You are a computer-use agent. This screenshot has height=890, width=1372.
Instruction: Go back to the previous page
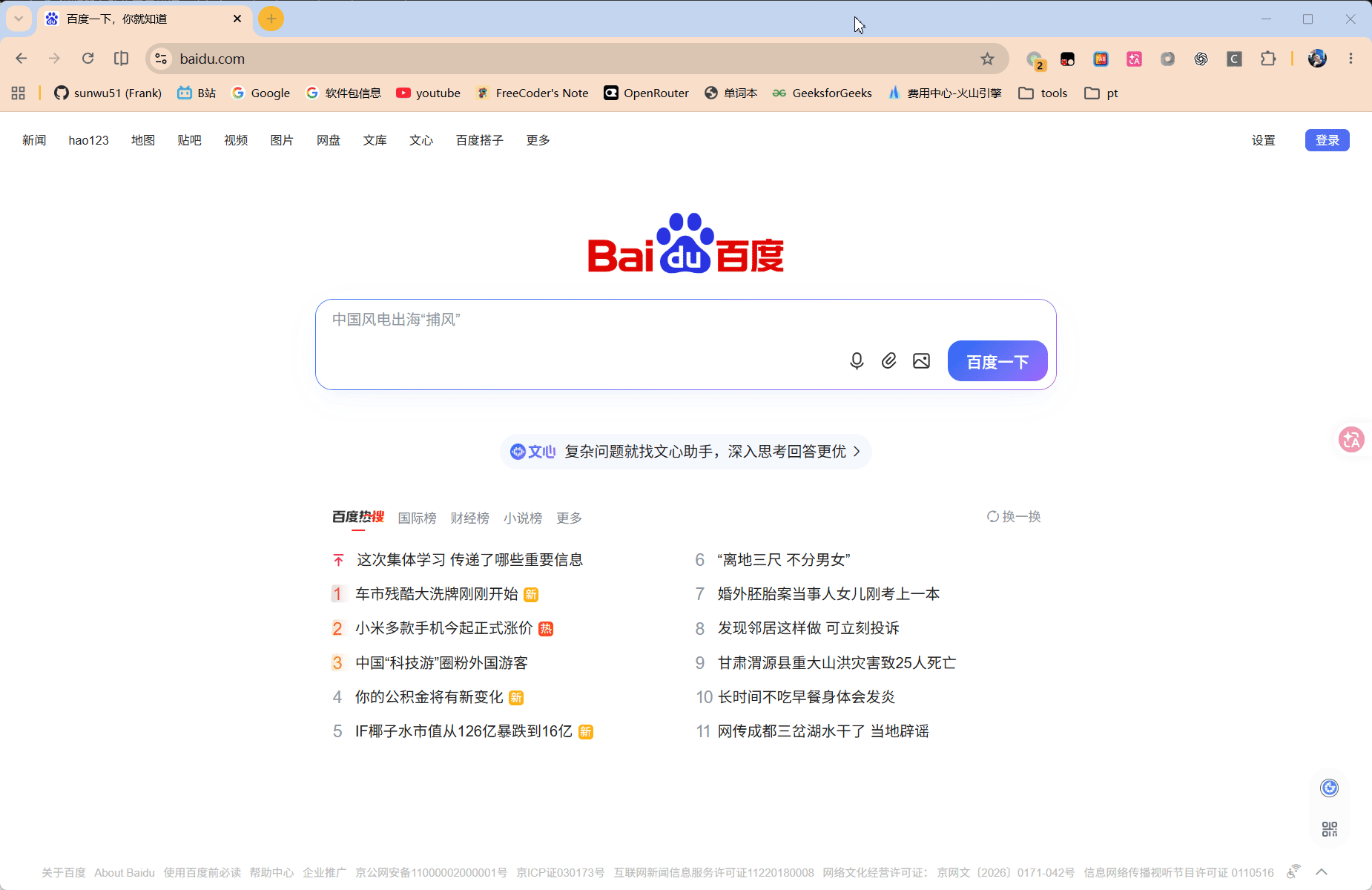tap(22, 59)
